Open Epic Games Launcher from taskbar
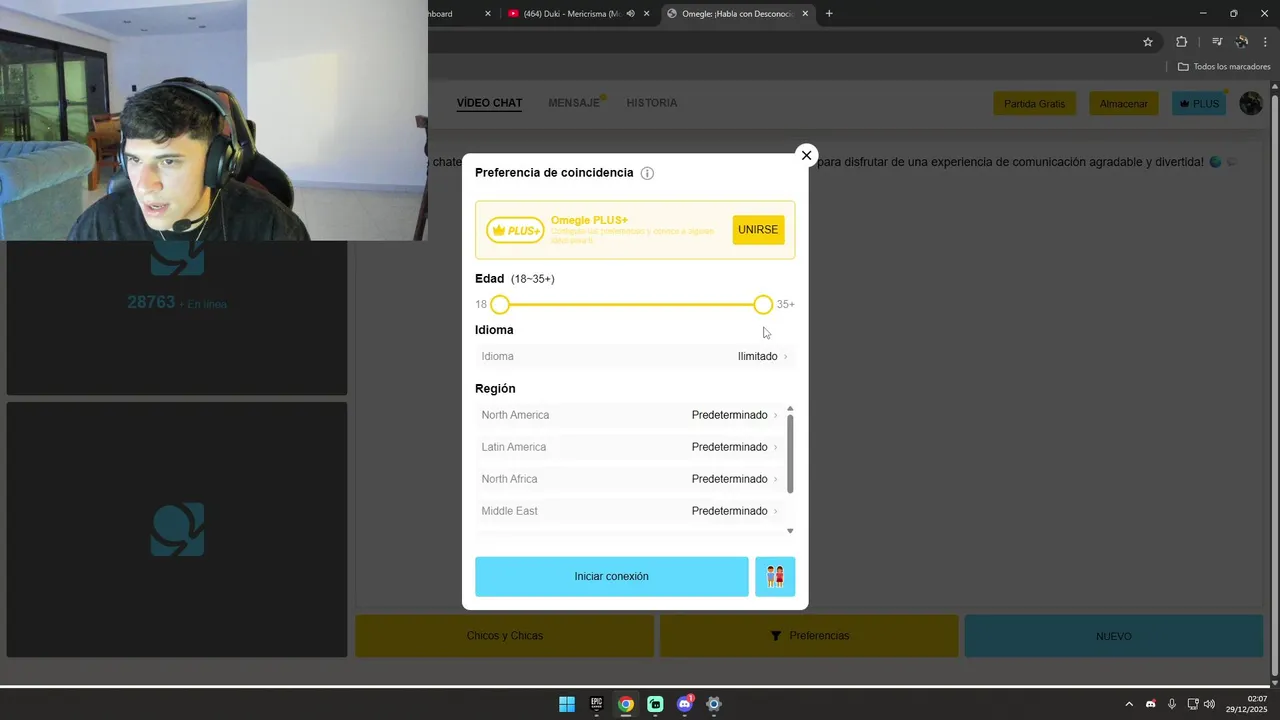 pos(596,704)
